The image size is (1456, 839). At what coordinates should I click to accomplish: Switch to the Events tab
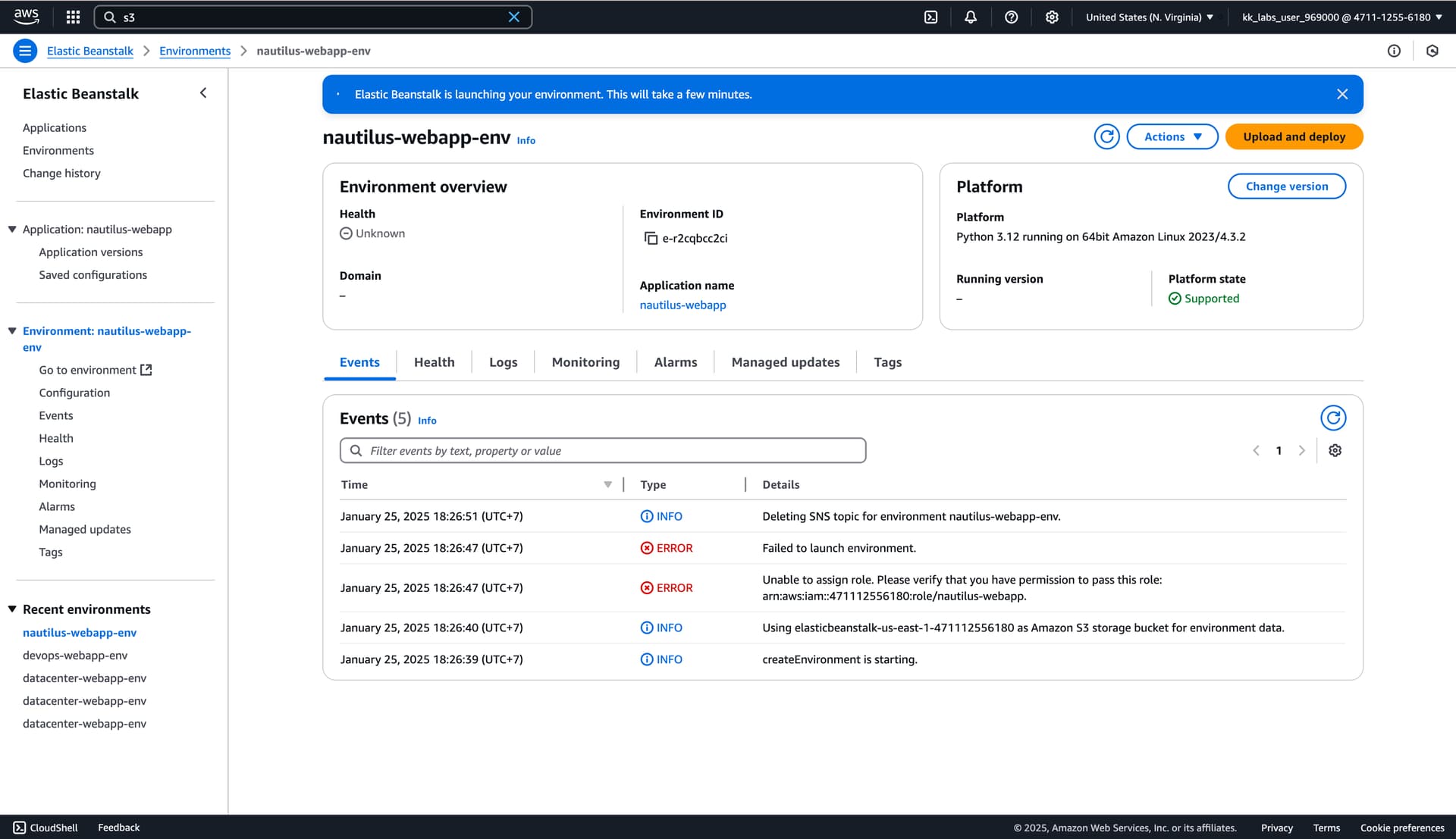[359, 362]
